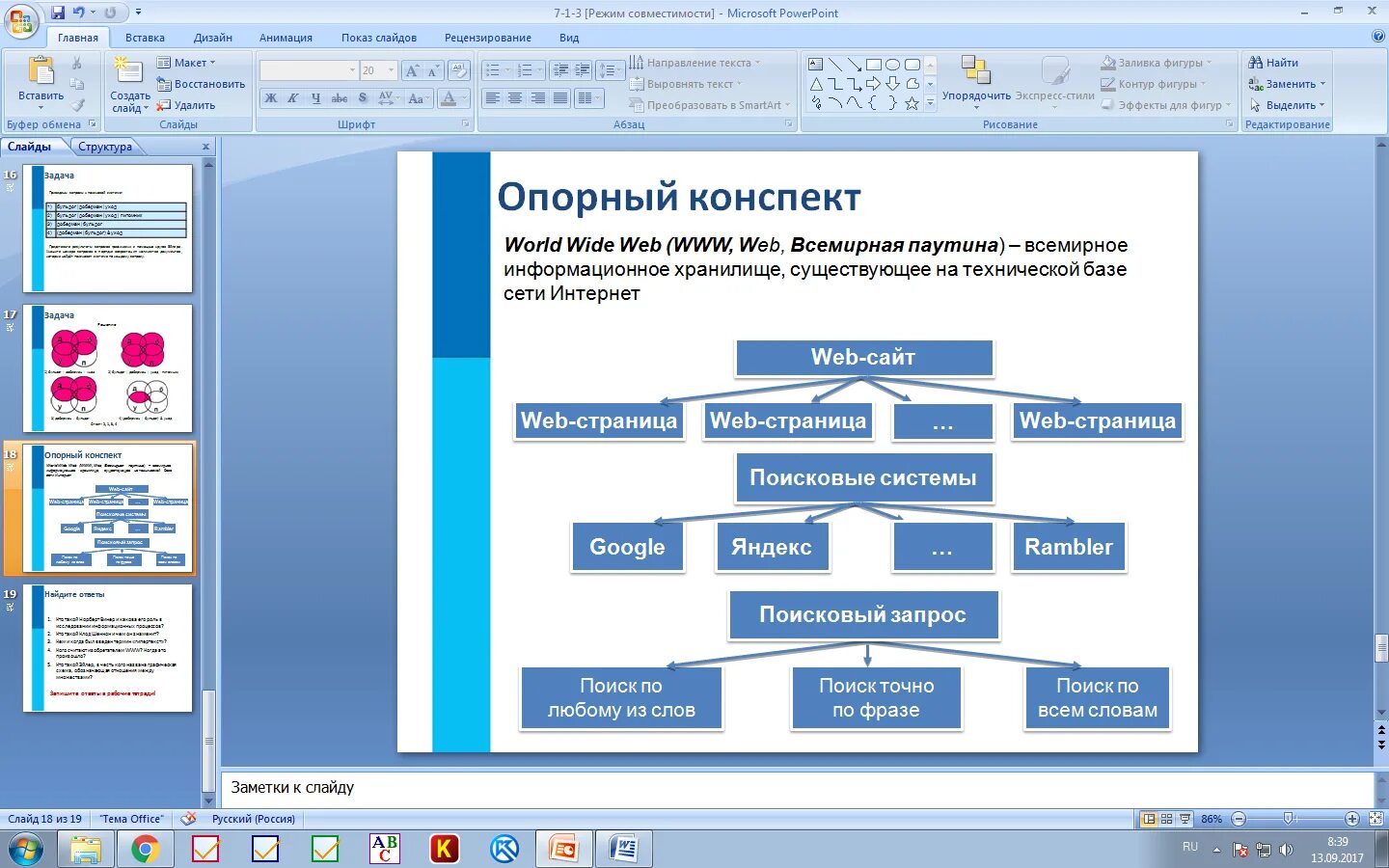The height and width of the screenshot is (868, 1389).
Task: Select the text box shape
Action: (816, 65)
